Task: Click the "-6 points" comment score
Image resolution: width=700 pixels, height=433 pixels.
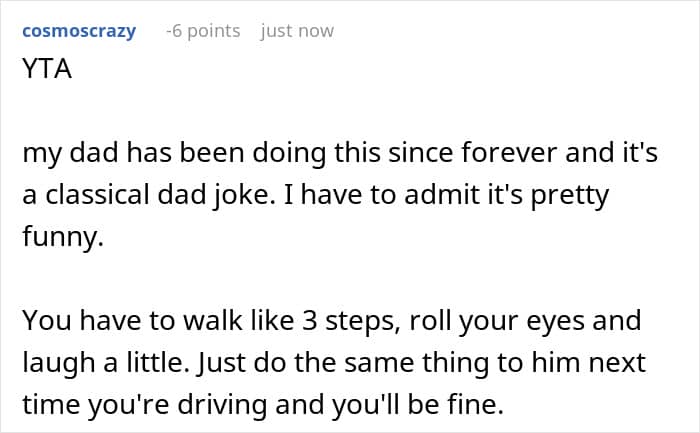Action: [x=203, y=31]
